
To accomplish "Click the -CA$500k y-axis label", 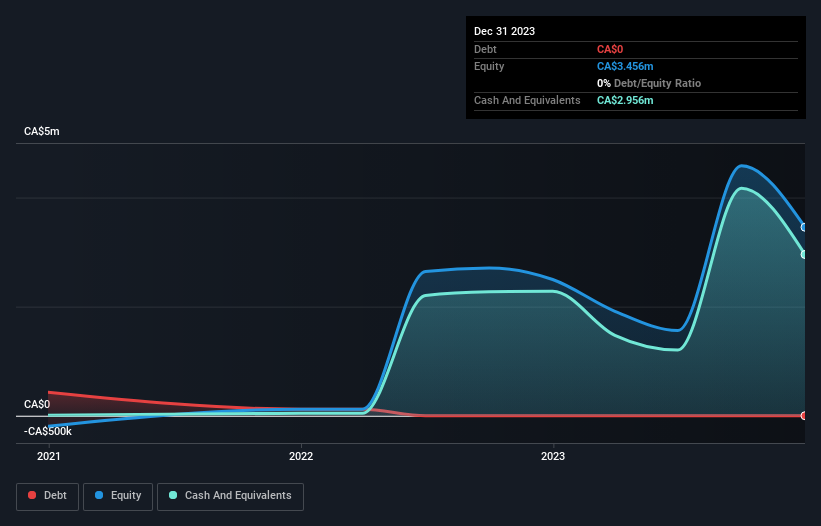I will [x=48, y=431].
